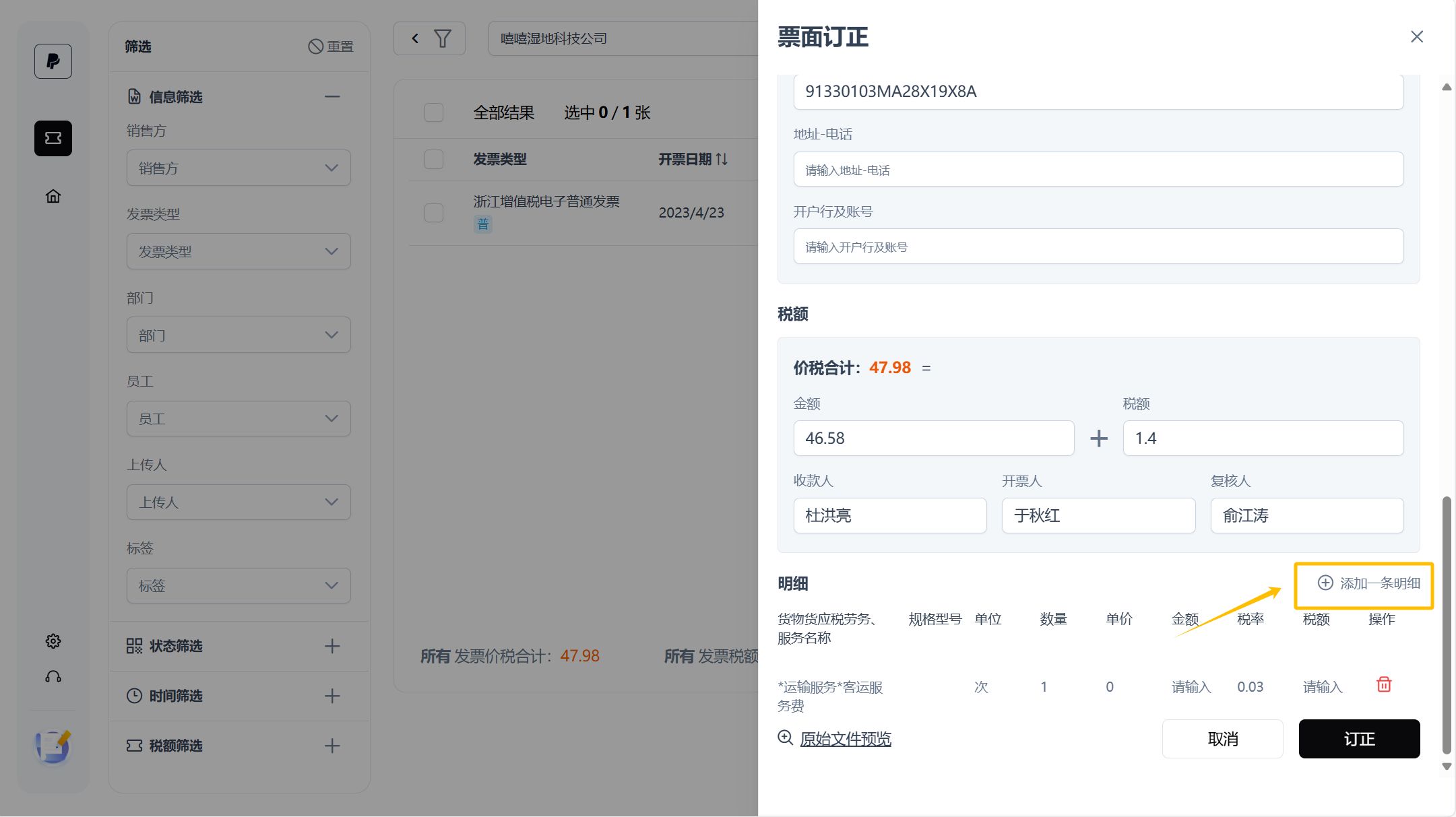Screen dimensions: 1456x817
Task: Tick the 全部结果 select-all checkbox
Action: pos(434,112)
